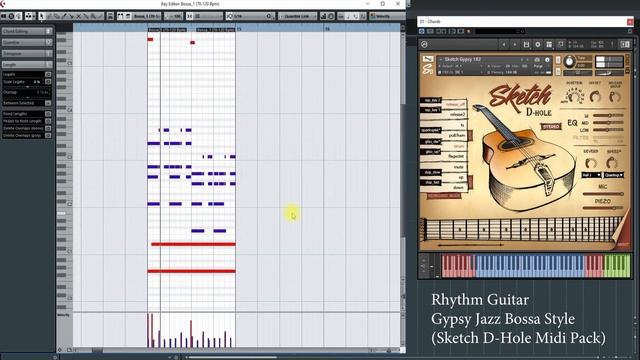Image resolution: width=640 pixels, height=360 pixels.
Task: Open Kontakt save floppy disk menu
Action: pos(527,44)
